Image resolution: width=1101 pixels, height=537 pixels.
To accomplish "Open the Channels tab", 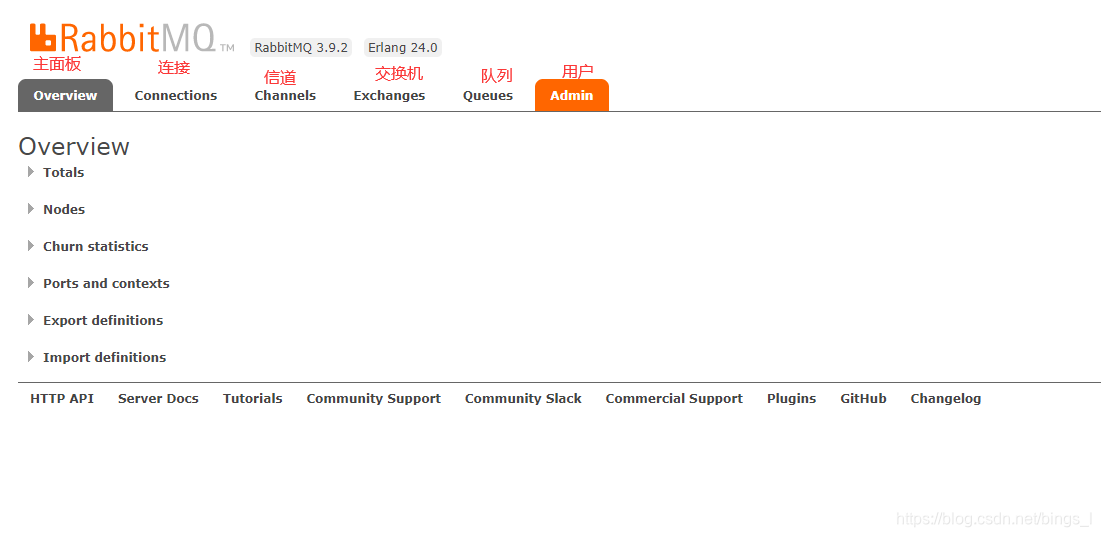I will pyautogui.click(x=285, y=95).
